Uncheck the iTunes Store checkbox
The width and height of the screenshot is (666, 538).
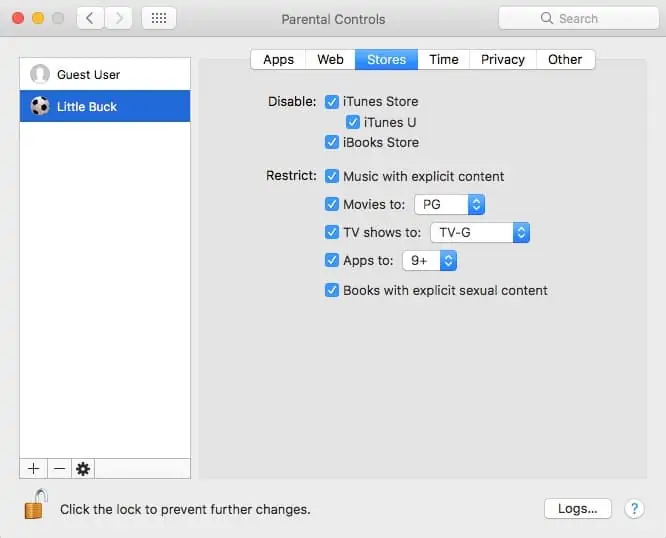(x=332, y=101)
